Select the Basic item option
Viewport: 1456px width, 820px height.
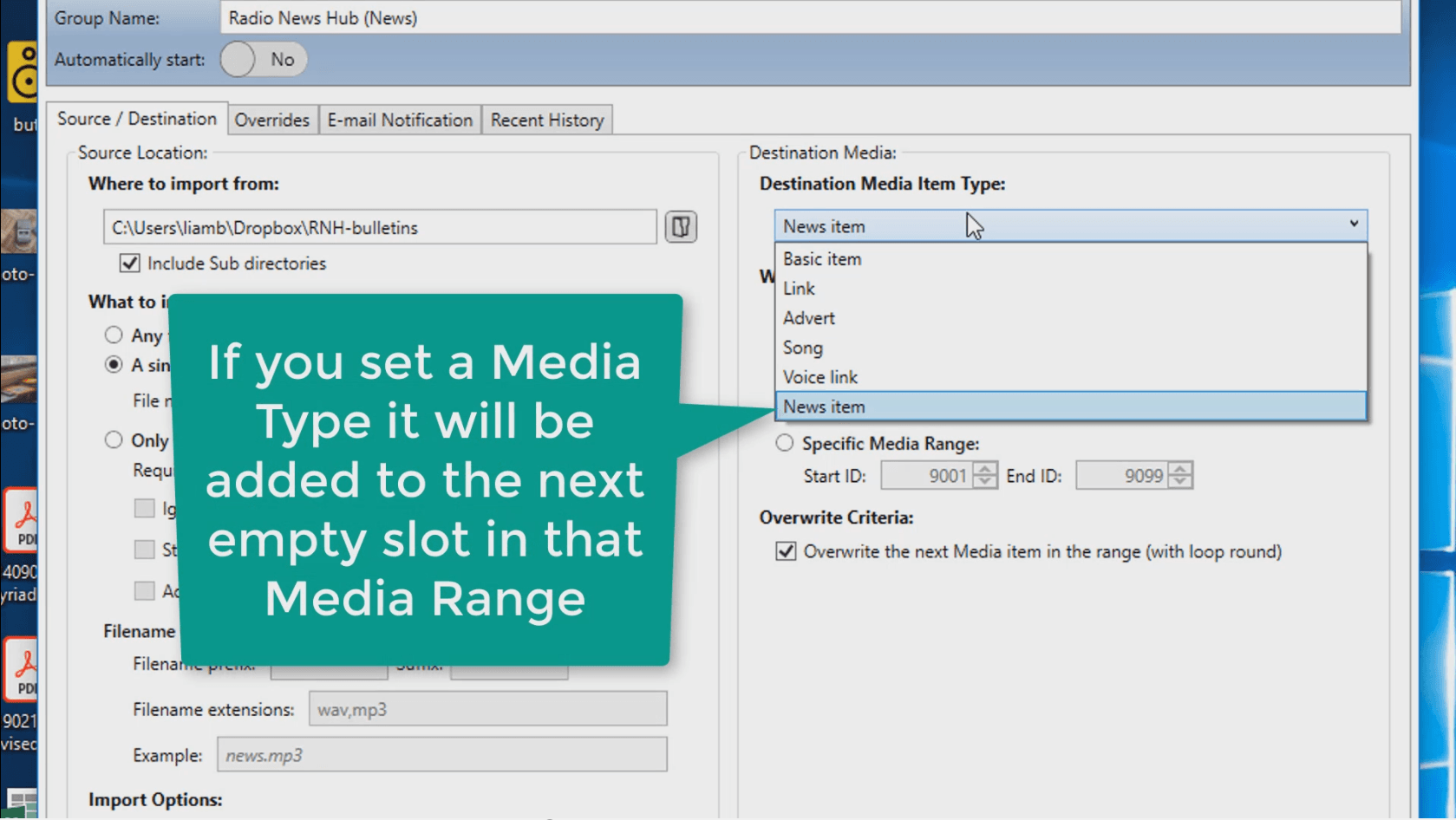[x=822, y=259]
